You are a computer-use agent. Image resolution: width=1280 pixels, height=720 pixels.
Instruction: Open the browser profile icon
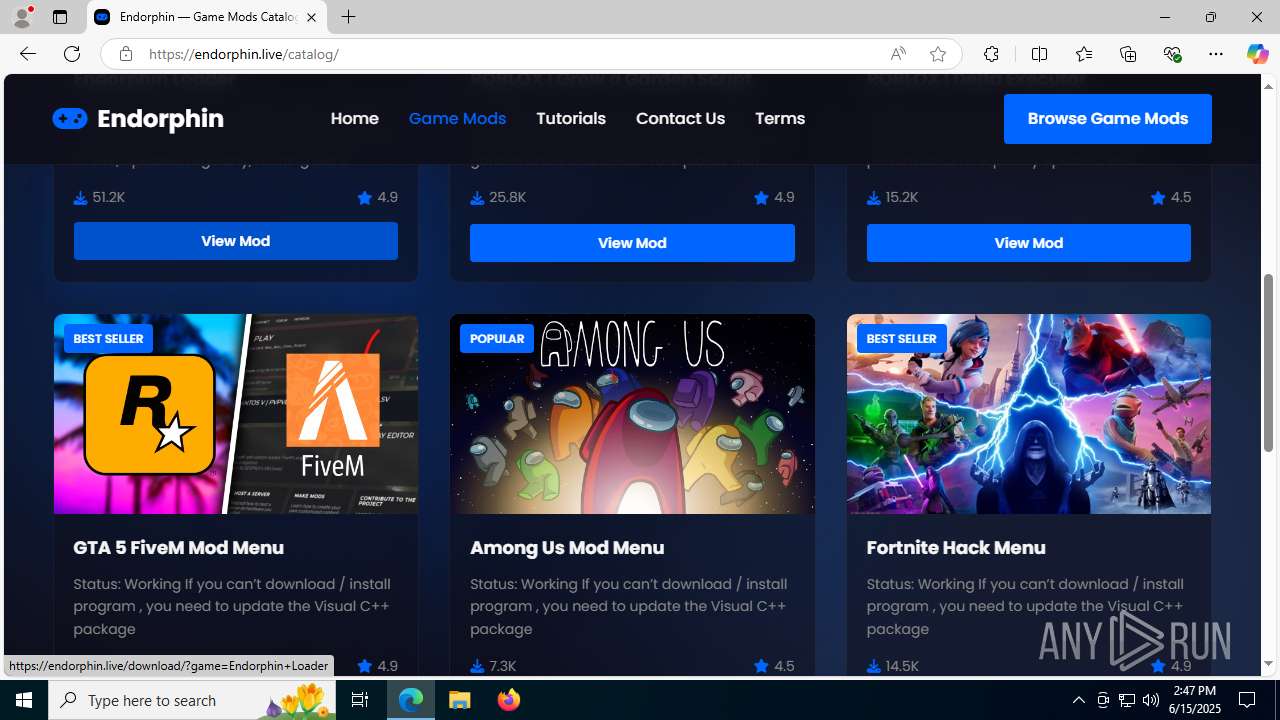tap(22, 17)
